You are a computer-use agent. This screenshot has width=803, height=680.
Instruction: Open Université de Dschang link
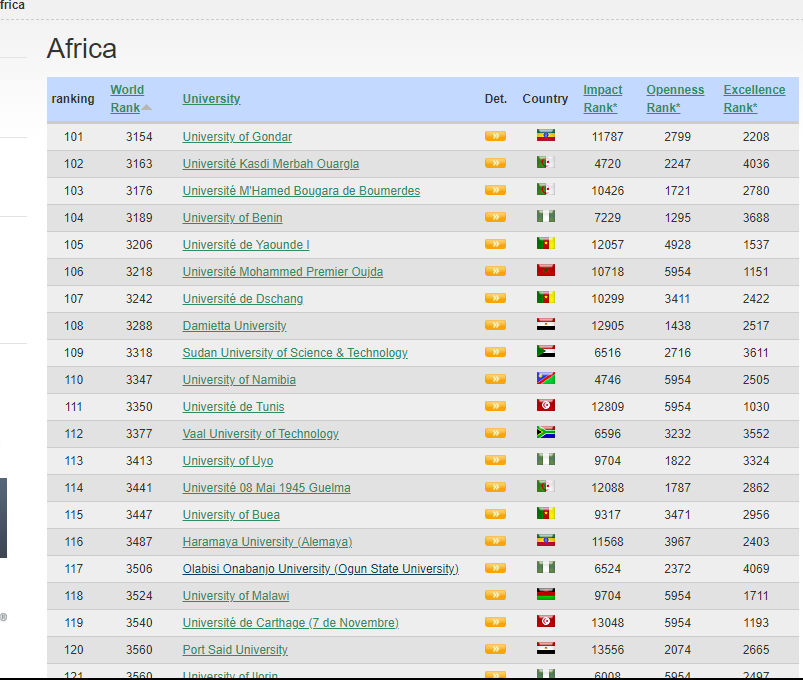coord(243,299)
